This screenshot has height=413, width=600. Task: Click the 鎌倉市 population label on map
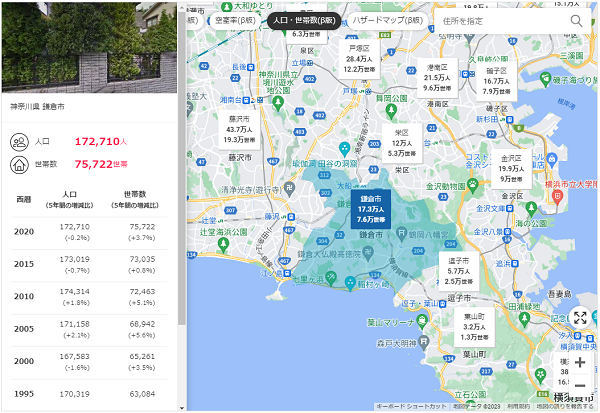pyautogui.click(x=371, y=209)
